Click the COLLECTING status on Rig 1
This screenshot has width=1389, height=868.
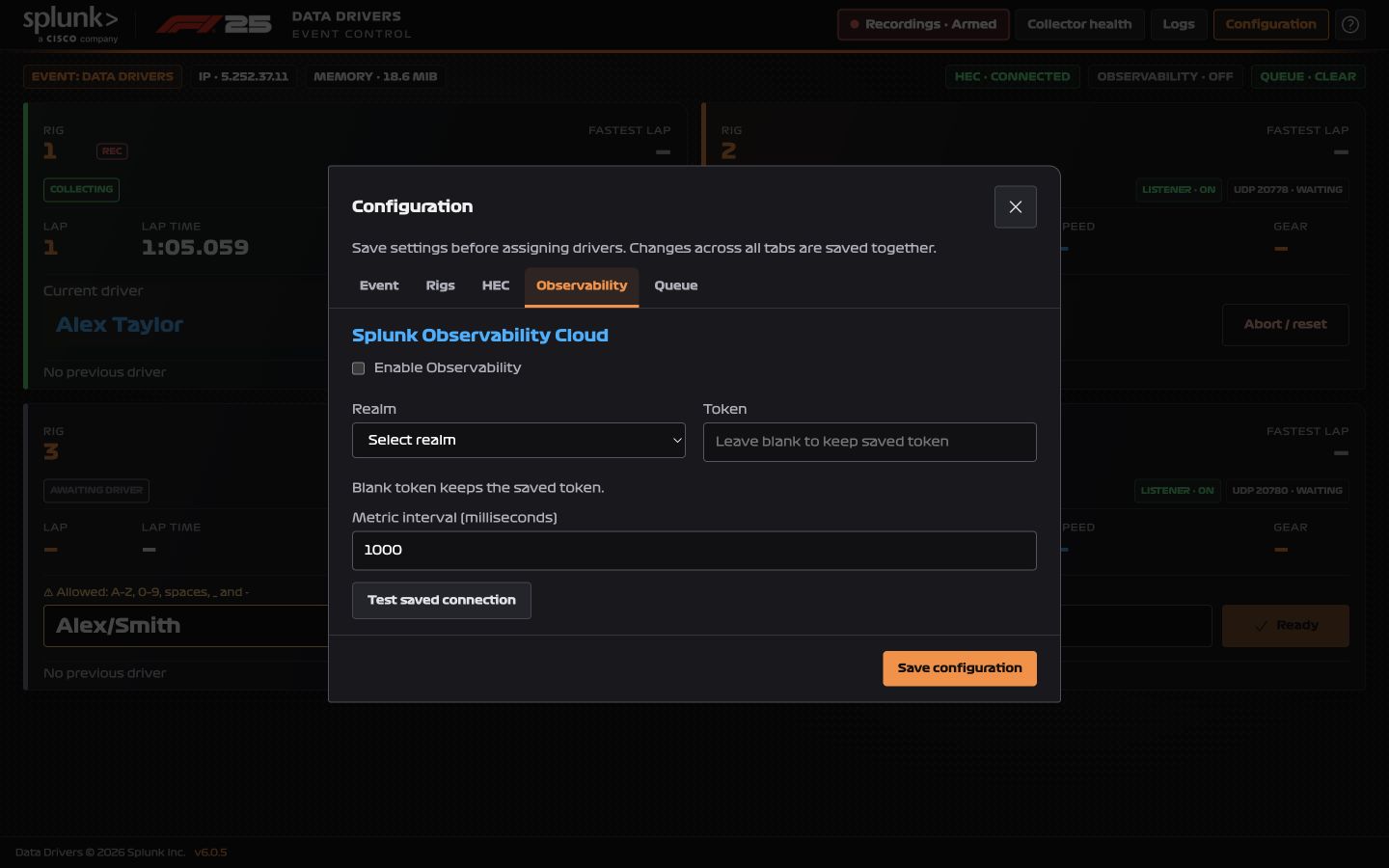81,190
